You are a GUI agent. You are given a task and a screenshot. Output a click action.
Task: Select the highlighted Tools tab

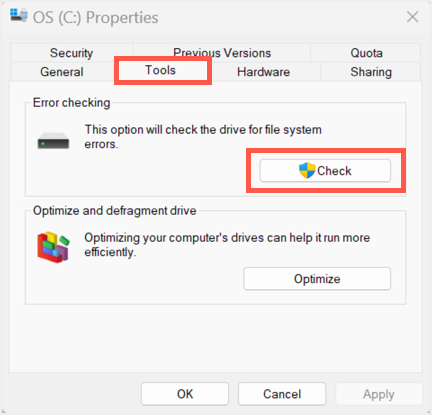[160, 70]
